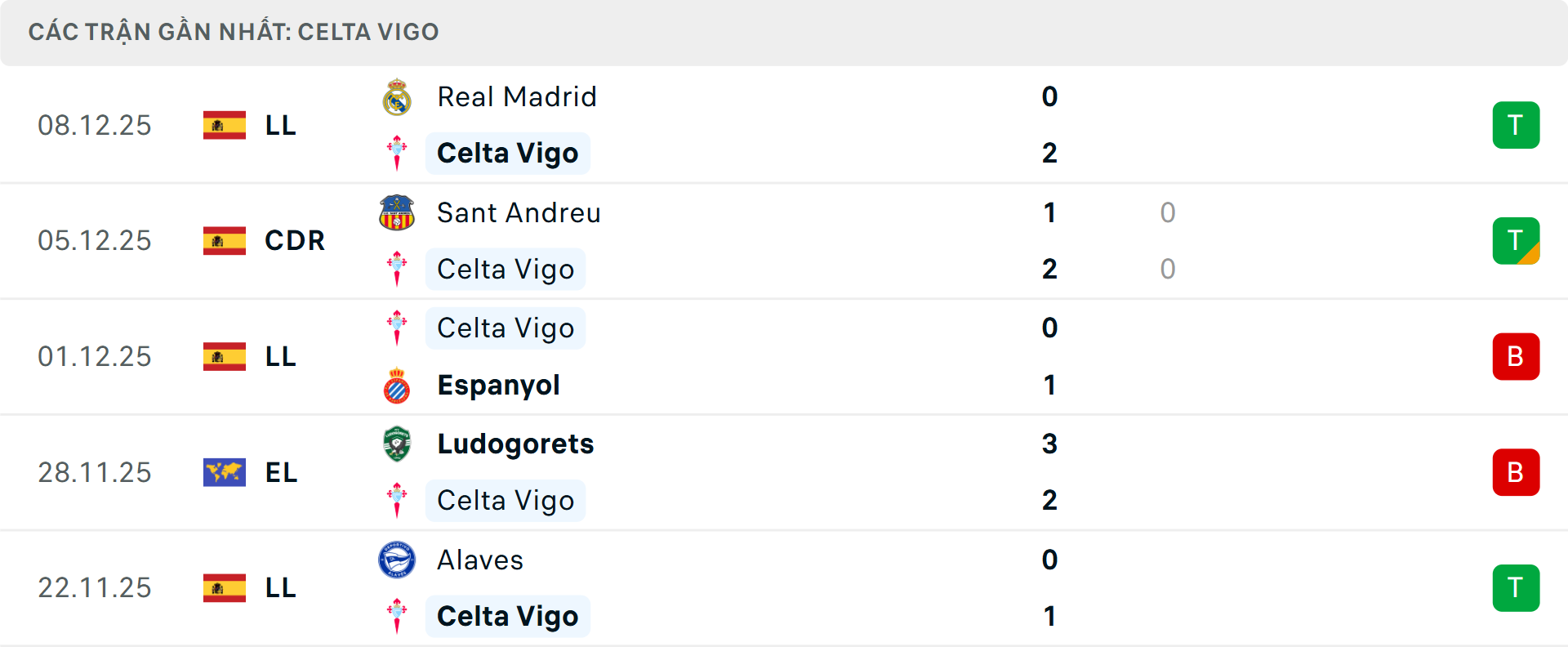Click the Sant Andreu club logo
The width and height of the screenshot is (1568, 647).
pos(397,212)
